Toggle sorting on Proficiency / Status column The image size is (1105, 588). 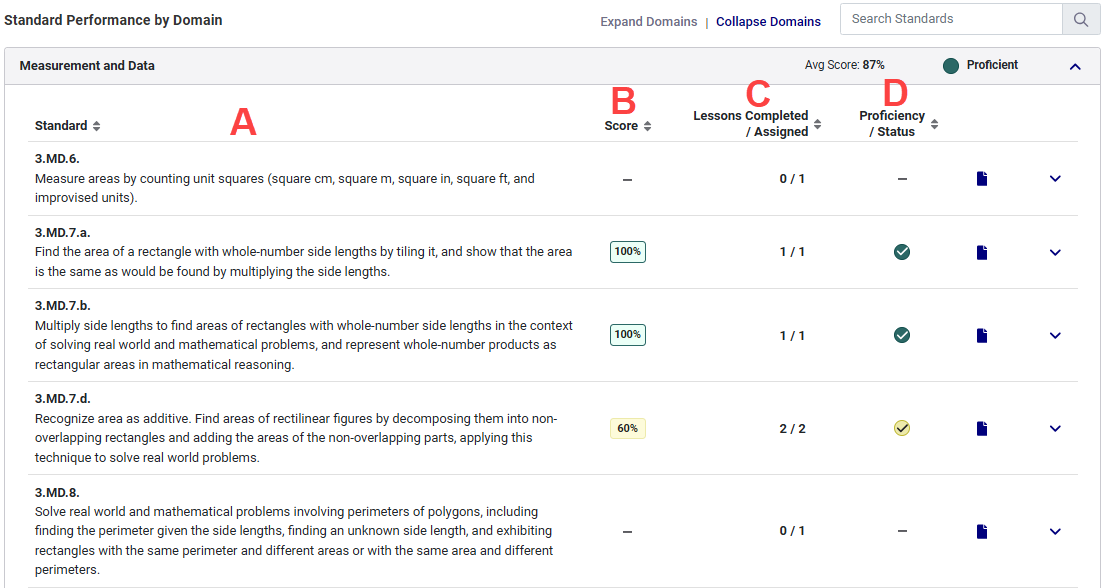coord(933,124)
